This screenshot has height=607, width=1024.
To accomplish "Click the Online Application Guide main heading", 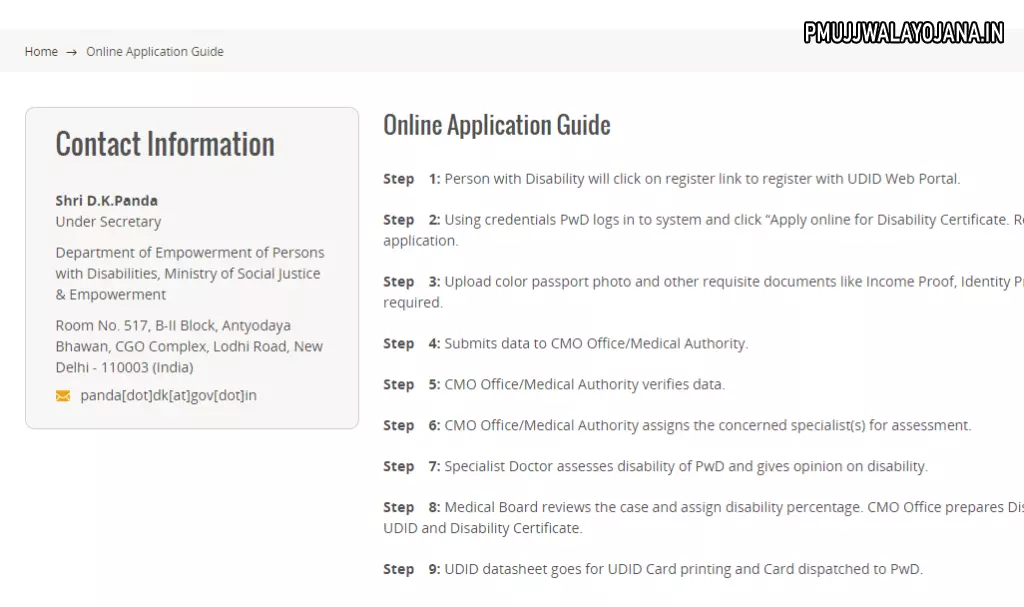I will coord(496,125).
